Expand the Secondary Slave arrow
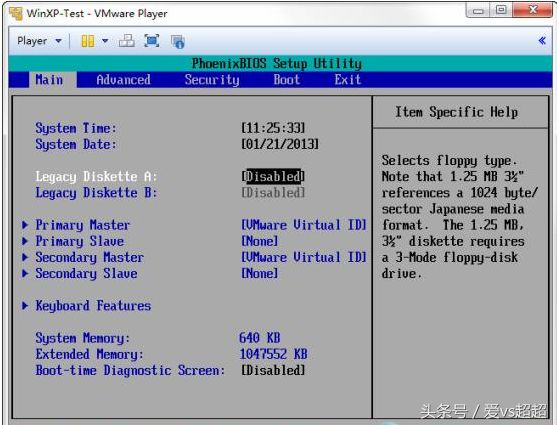The image size is (557, 425). (x=25, y=273)
